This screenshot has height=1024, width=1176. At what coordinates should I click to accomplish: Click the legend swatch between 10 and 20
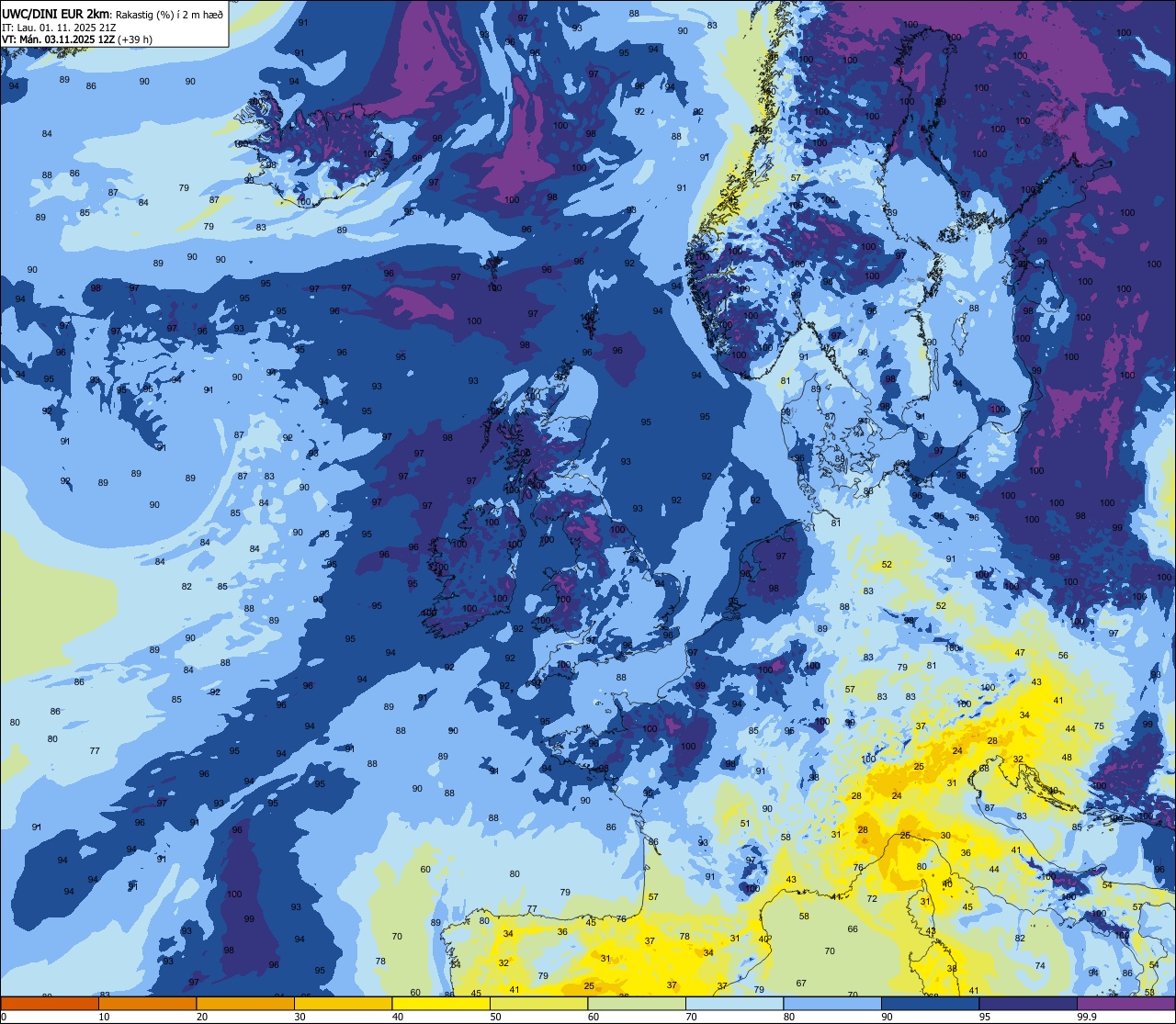click(x=147, y=1003)
